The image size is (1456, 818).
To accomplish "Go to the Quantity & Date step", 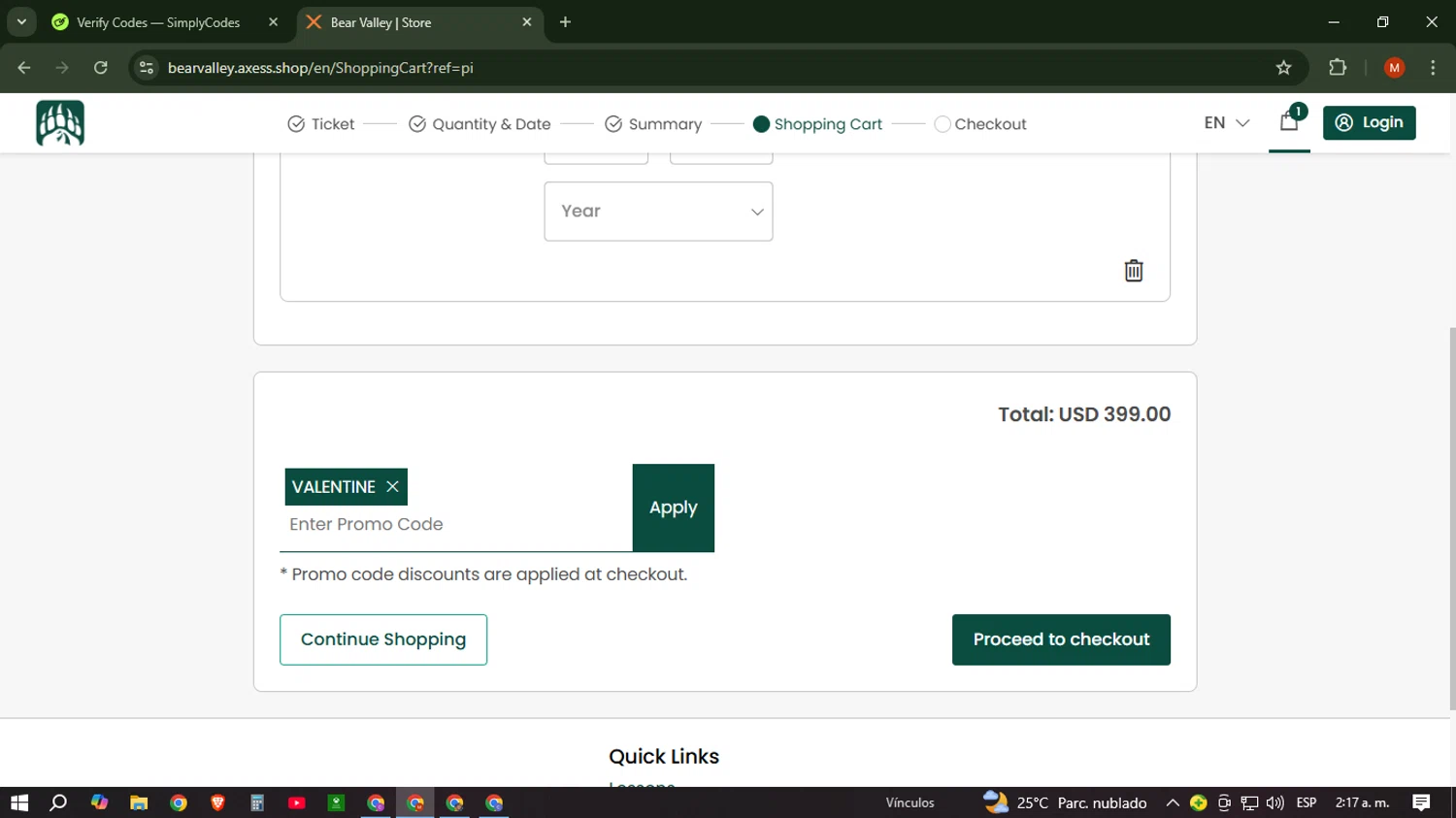I will tap(480, 124).
